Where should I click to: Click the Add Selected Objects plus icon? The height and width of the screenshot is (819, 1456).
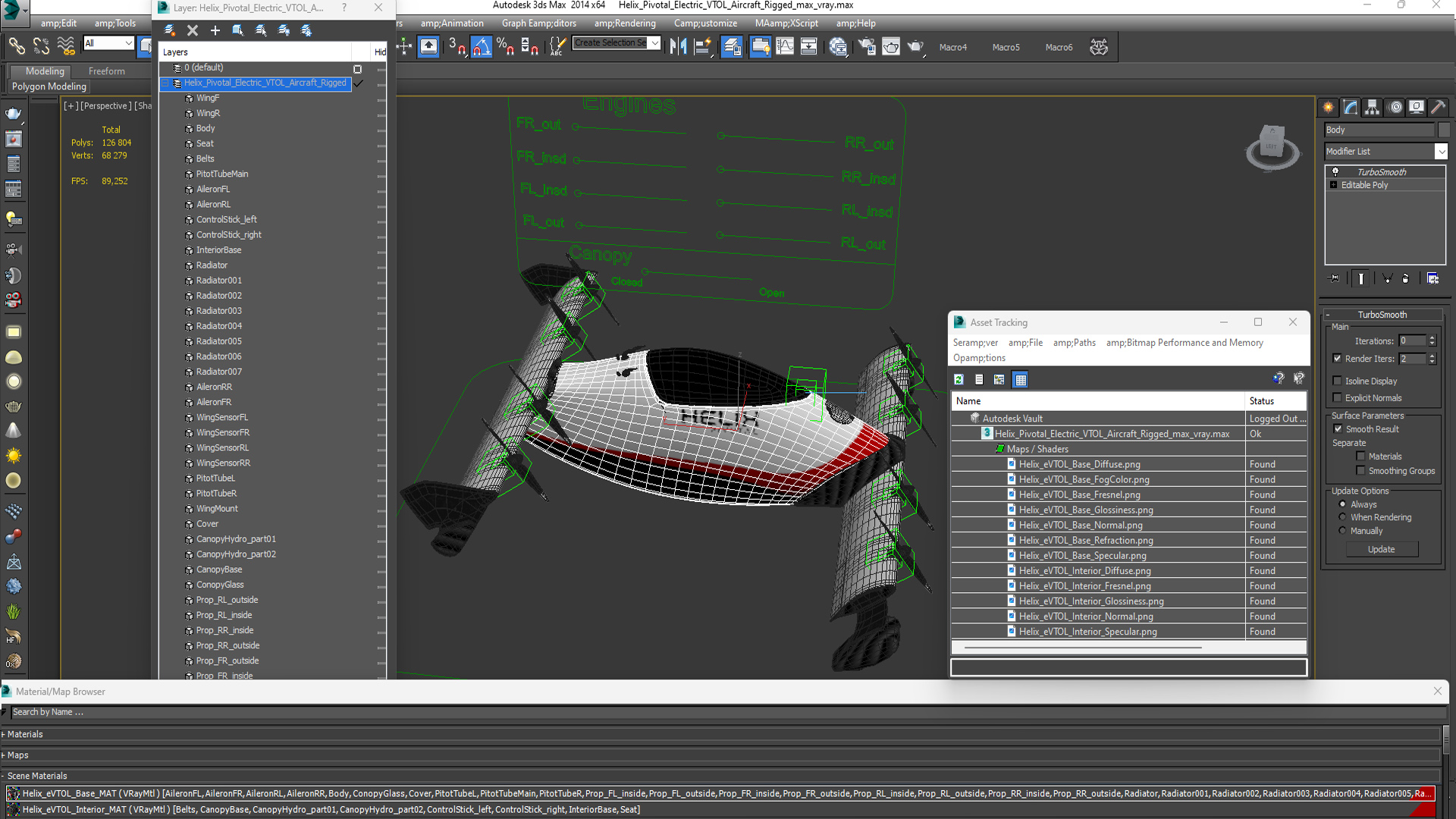tap(215, 30)
